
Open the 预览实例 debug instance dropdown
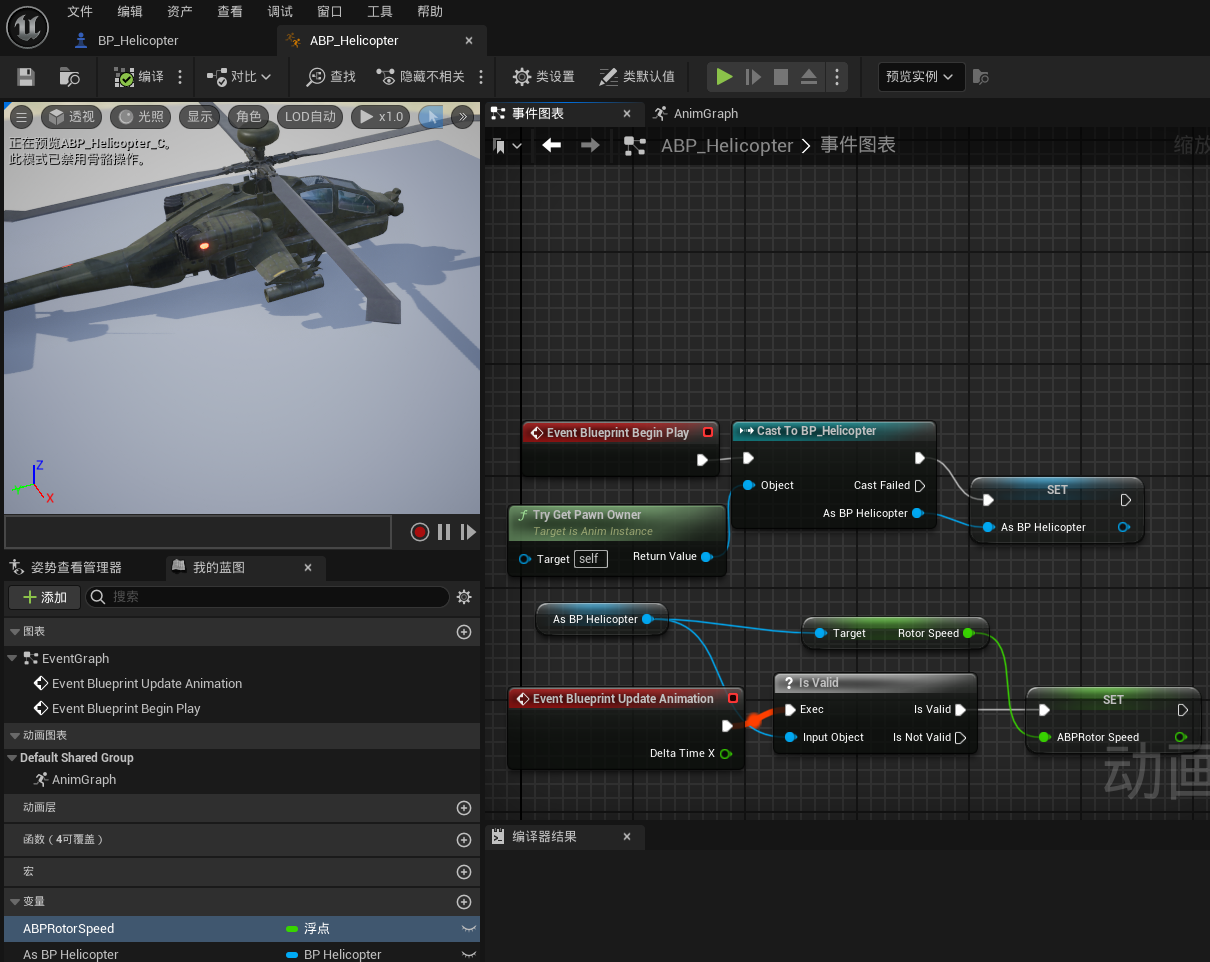(x=921, y=77)
